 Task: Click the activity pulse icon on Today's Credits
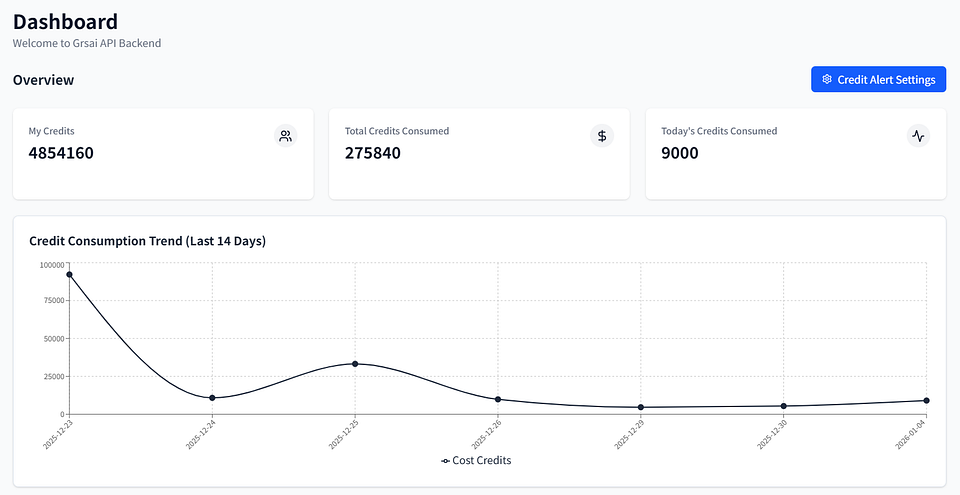(918, 136)
